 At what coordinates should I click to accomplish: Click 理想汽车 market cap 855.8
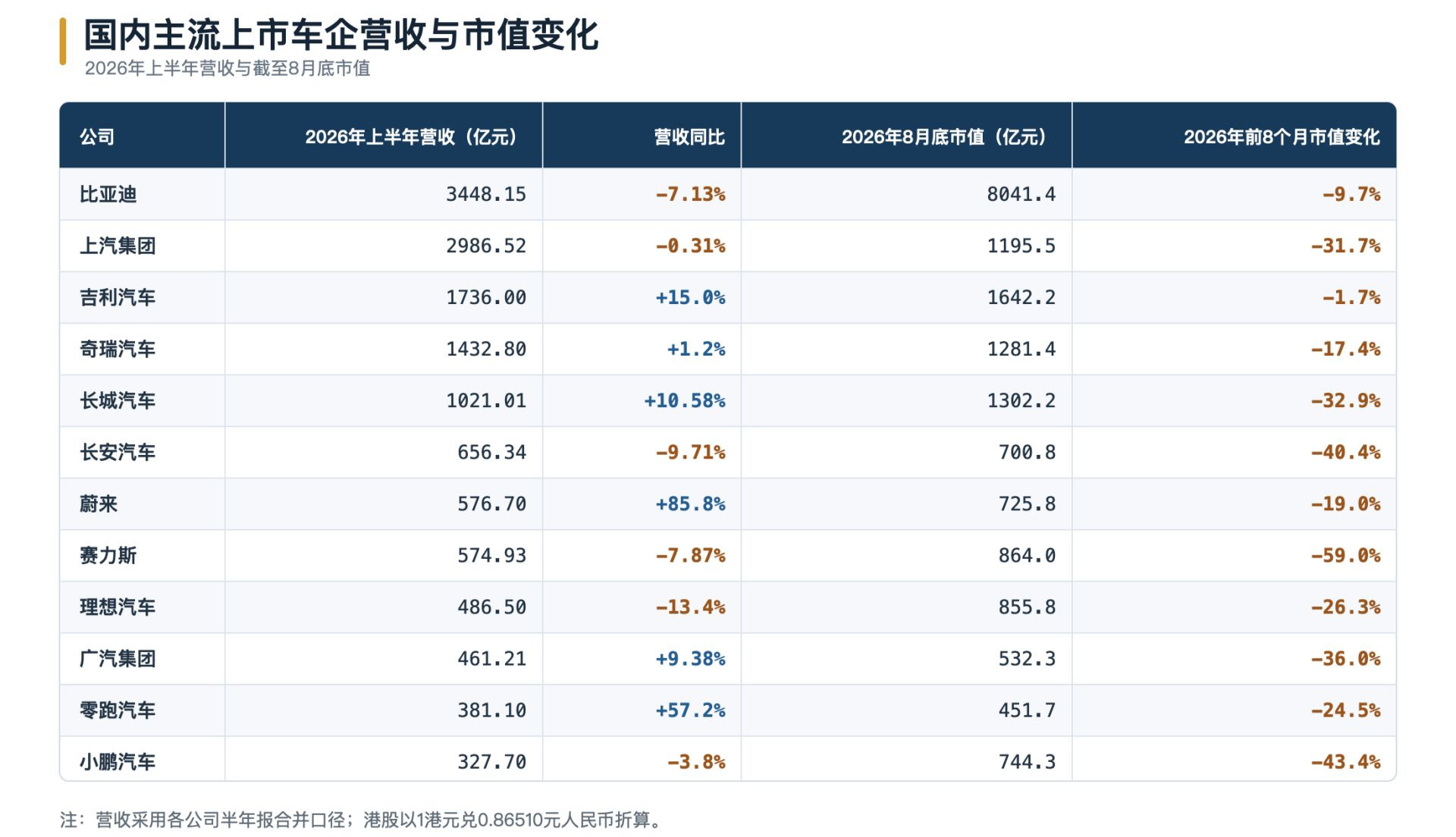coord(1027,607)
